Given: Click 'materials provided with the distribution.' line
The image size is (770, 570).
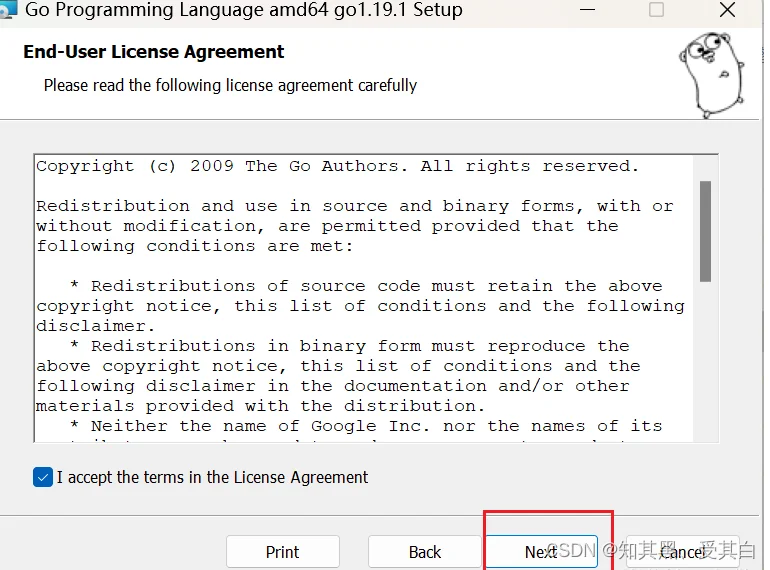Looking at the screenshot, I should tap(261, 406).
